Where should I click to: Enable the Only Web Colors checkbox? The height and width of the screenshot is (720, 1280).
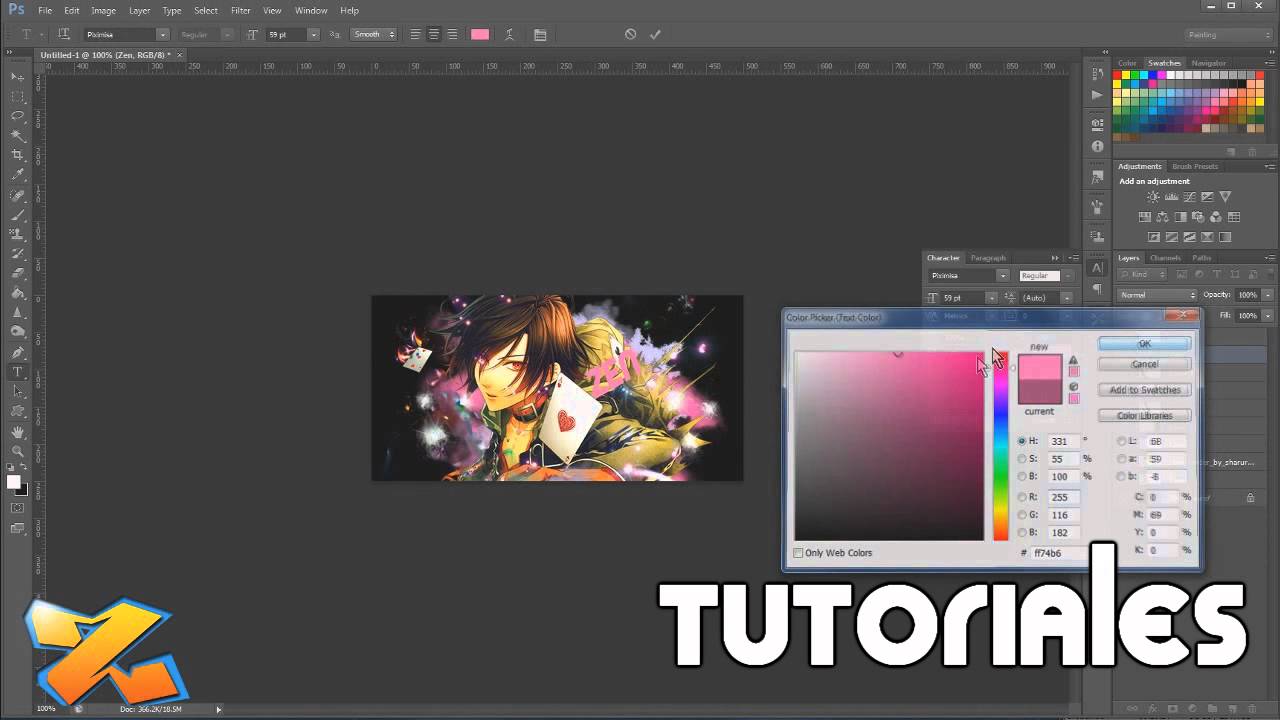(798, 553)
